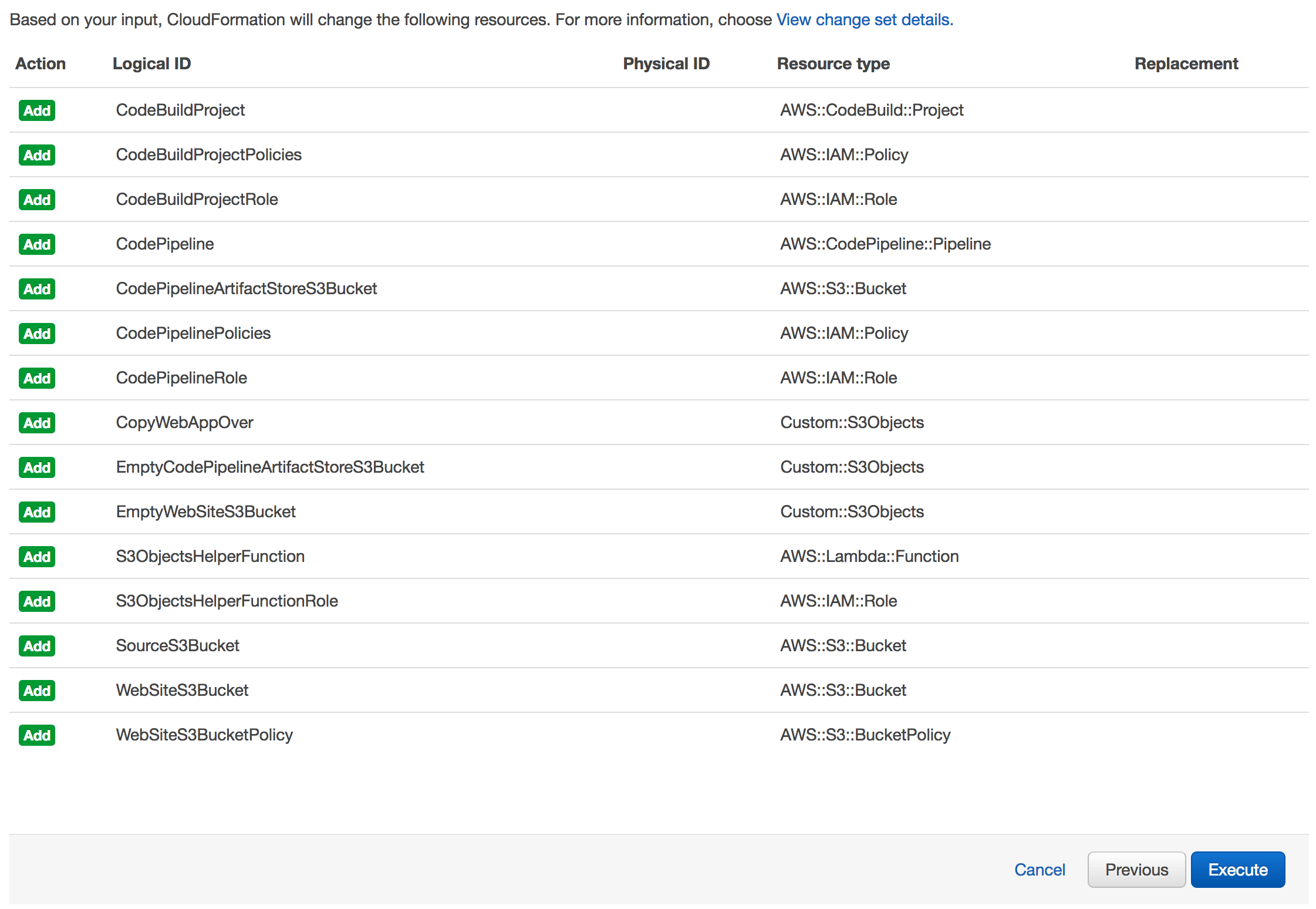Select the CodeBuildProjectPolicies logical ID

point(208,155)
